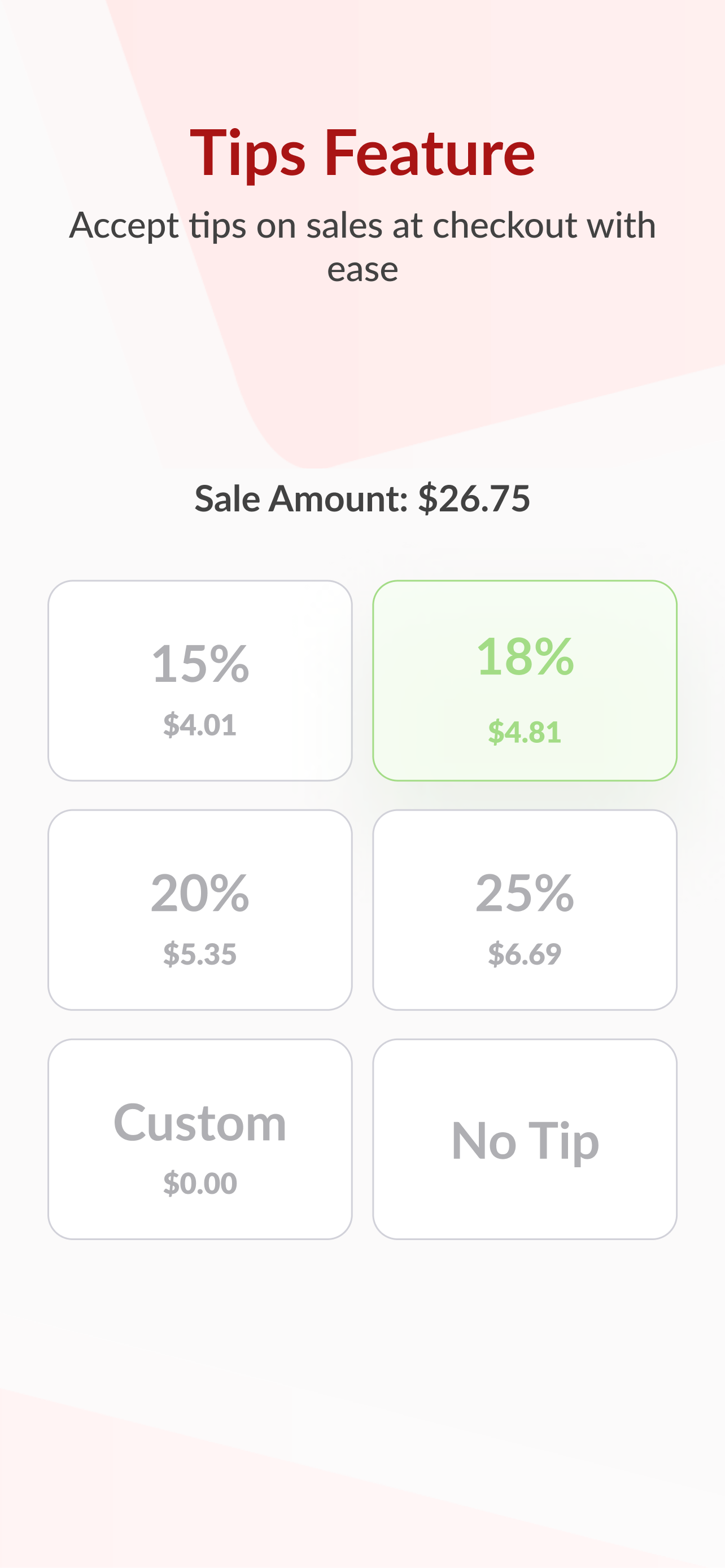Tap the $4.01 tip amount
This screenshot has height=1568, width=725.
tap(200, 725)
